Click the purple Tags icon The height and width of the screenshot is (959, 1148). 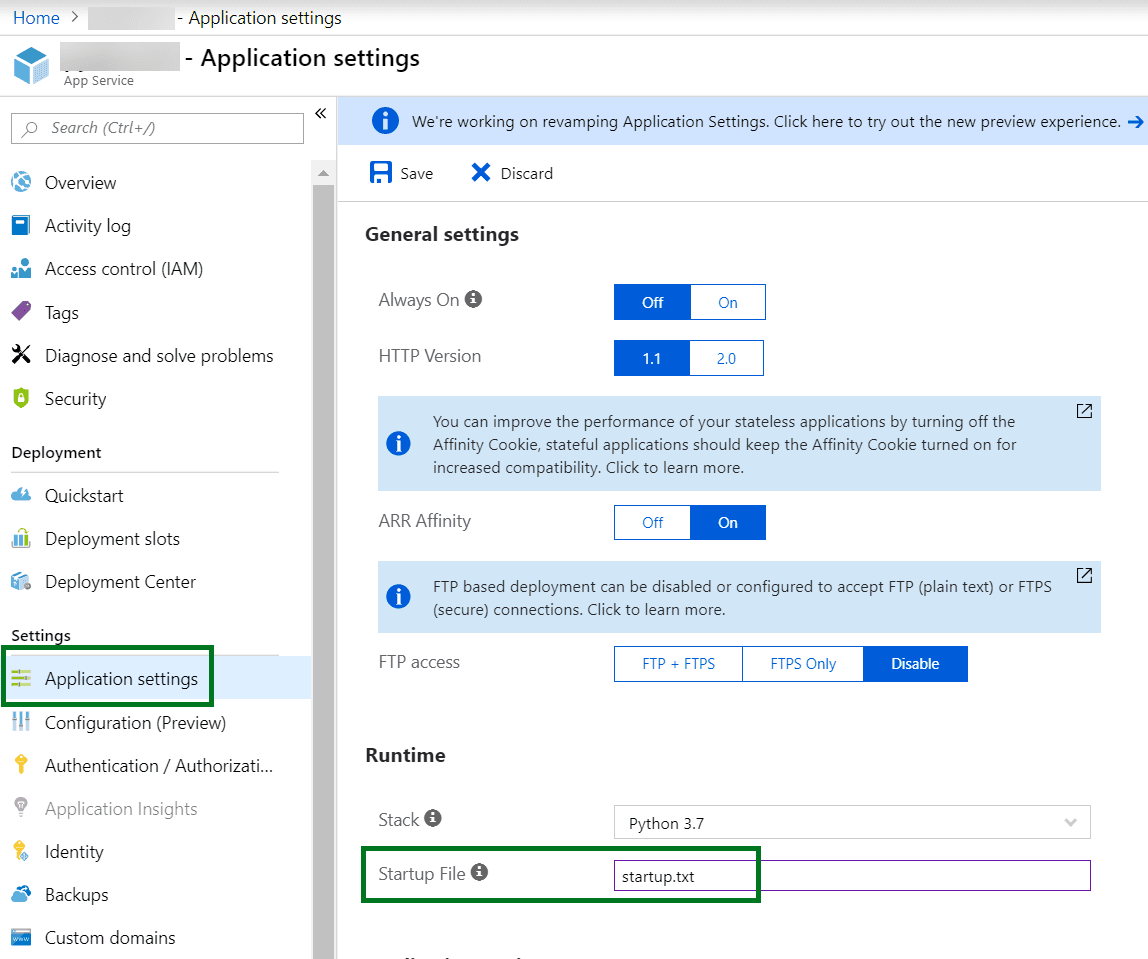[x=21, y=311]
